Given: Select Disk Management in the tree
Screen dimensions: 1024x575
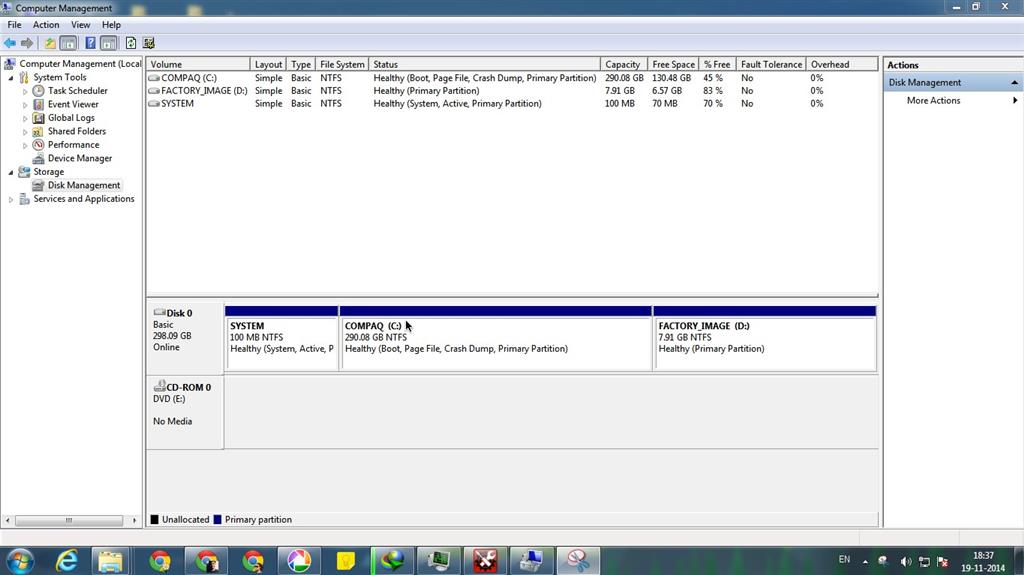Looking at the screenshot, I should point(84,186).
